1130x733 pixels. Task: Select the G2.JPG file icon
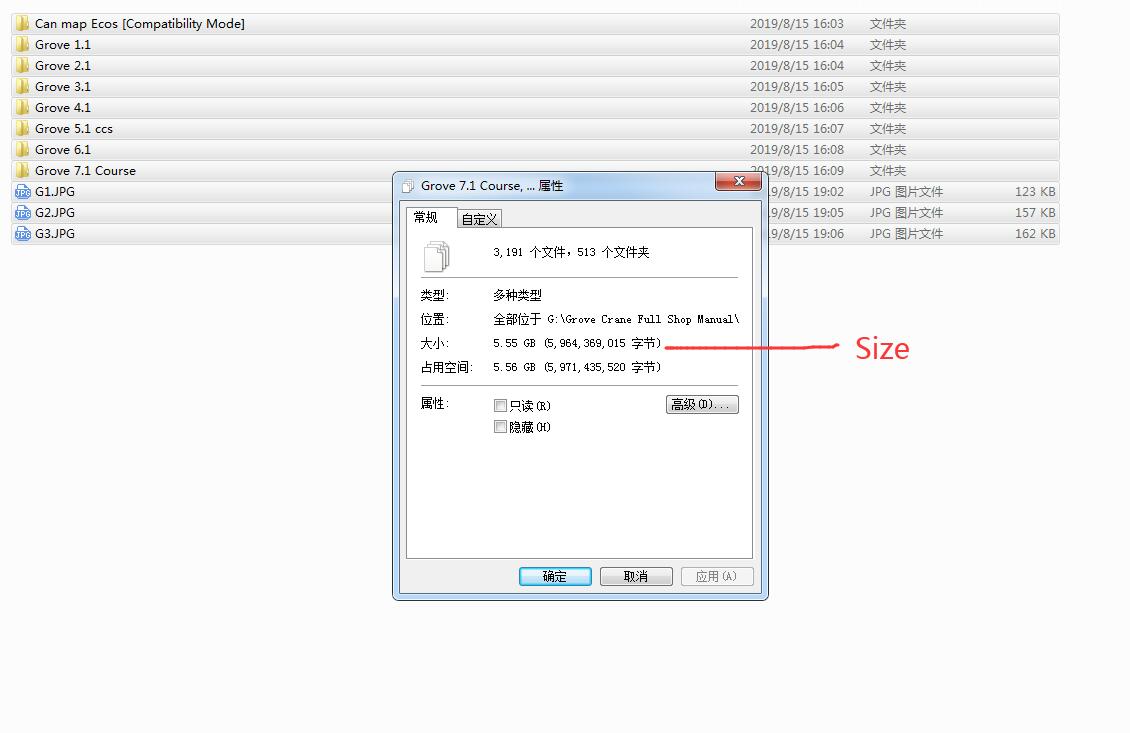pos(22,212)
